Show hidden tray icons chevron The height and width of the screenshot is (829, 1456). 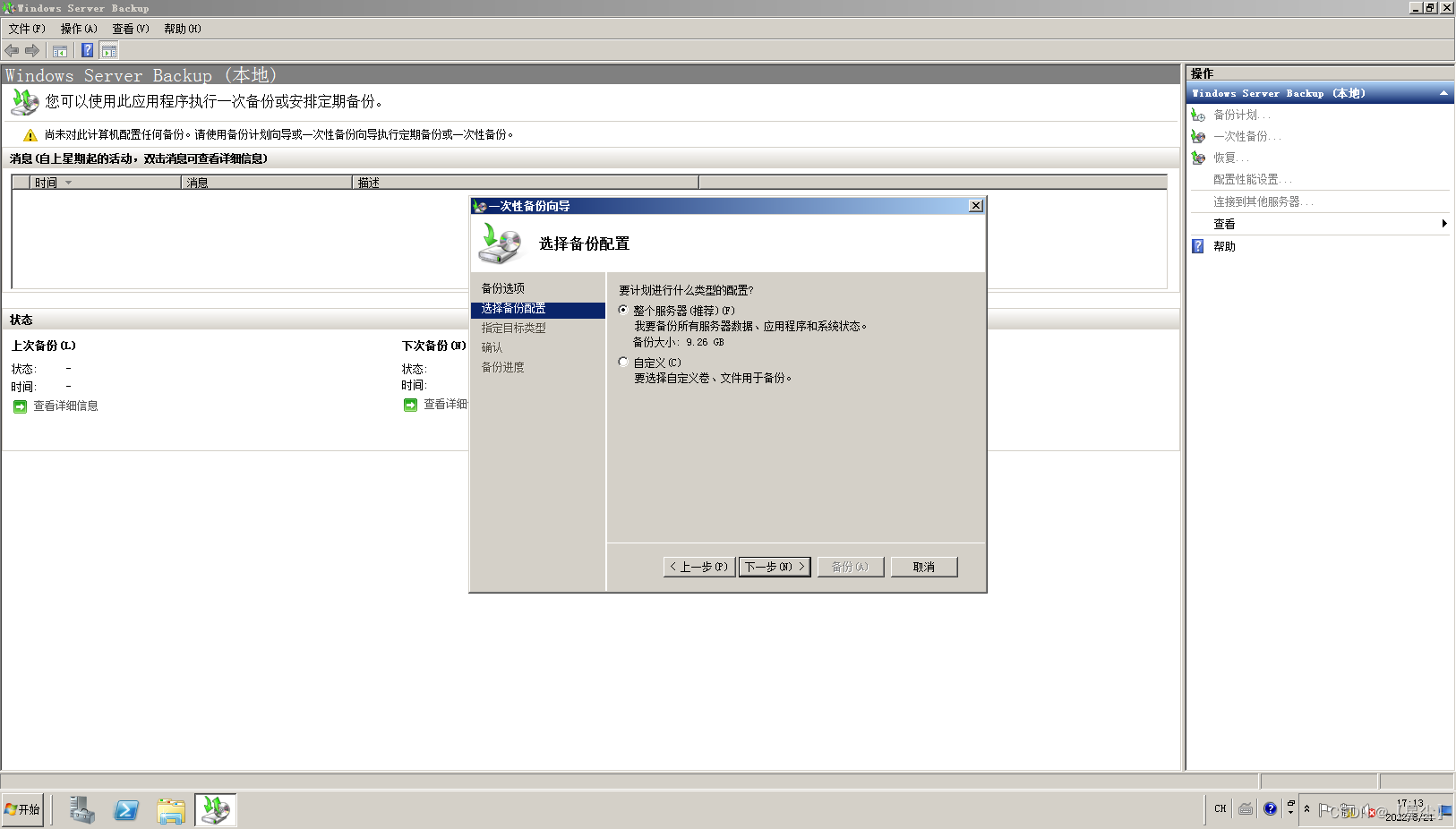[1306, 808]
